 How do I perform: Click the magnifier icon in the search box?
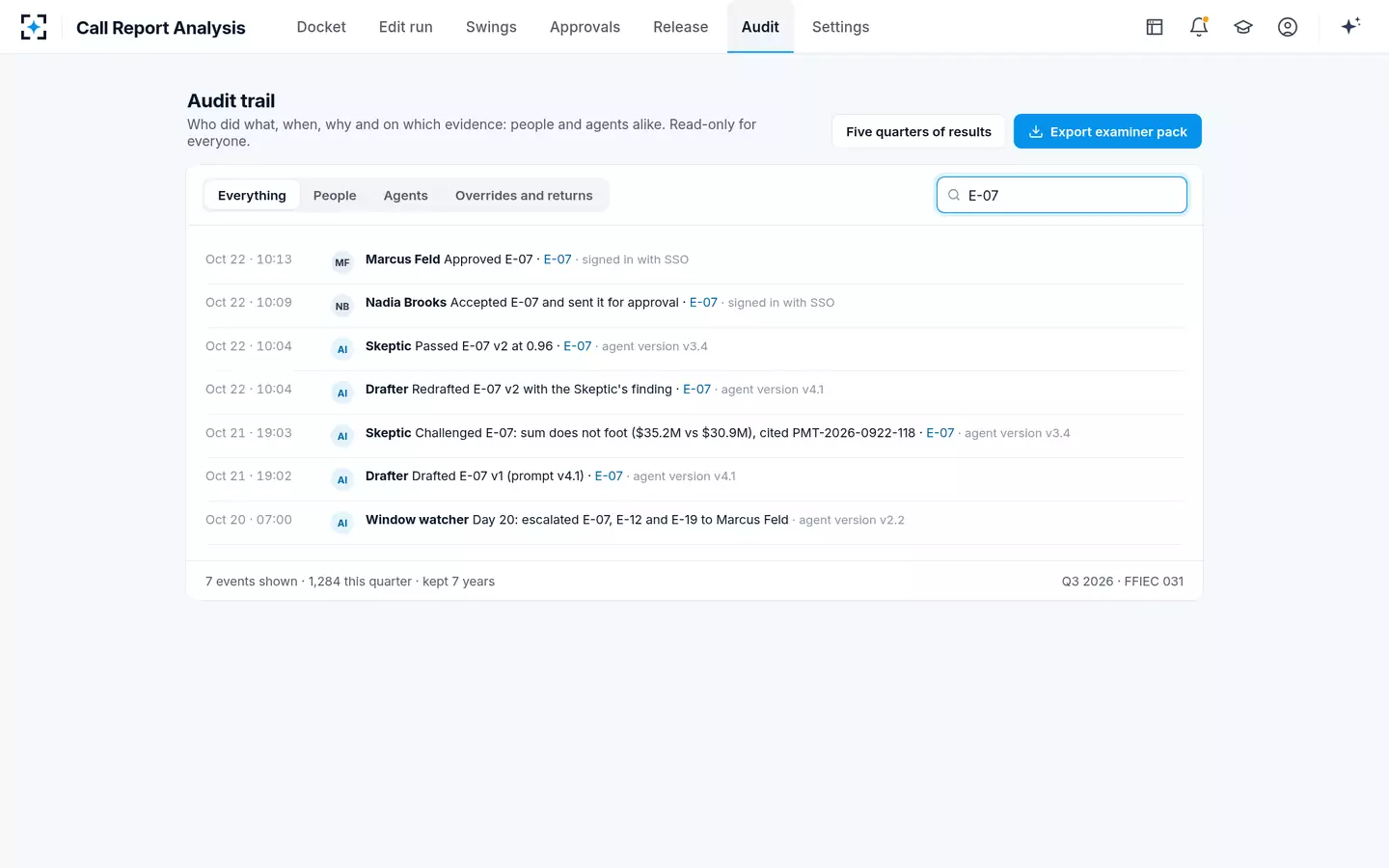pos(954,195)
